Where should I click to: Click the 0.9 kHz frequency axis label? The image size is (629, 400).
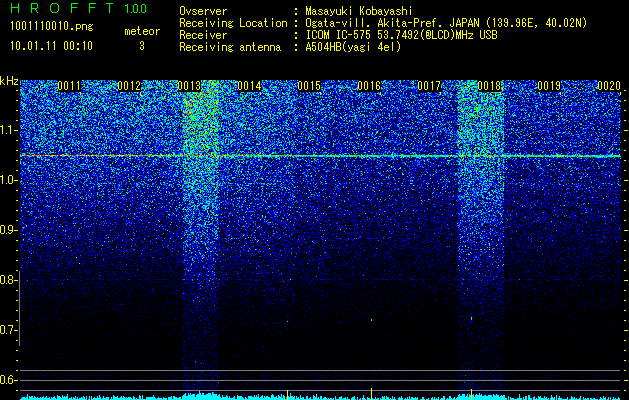point(8,230)
